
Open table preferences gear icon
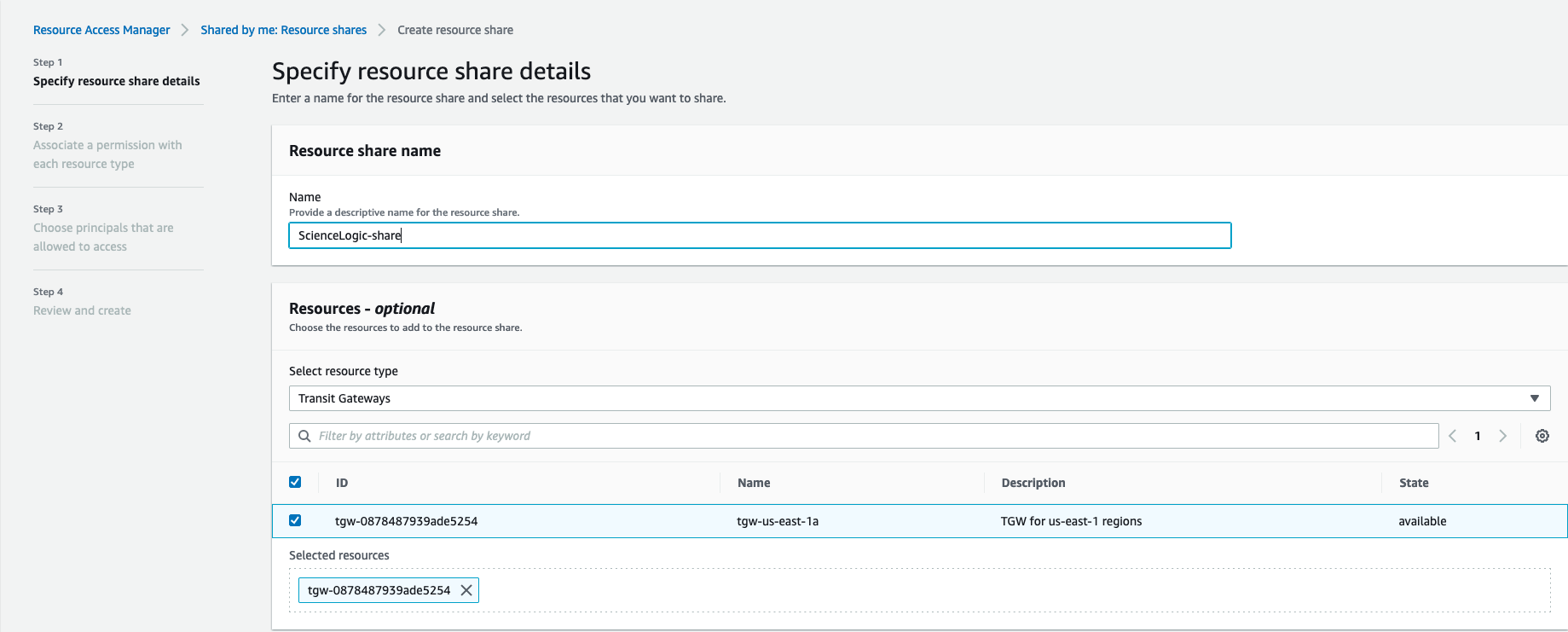click(x=1542, y=436)
